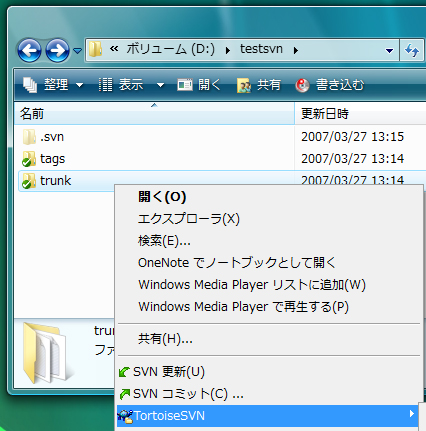Screen dimensions: 426x431
Task: Expand the TortoiseSVN submenu arrow
Action: pyautogui.click(x=412, y=414)
